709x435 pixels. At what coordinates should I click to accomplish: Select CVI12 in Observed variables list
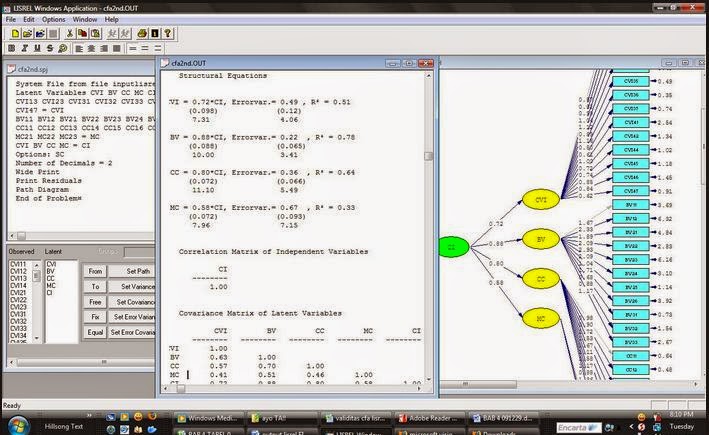[x=18, y=271]
